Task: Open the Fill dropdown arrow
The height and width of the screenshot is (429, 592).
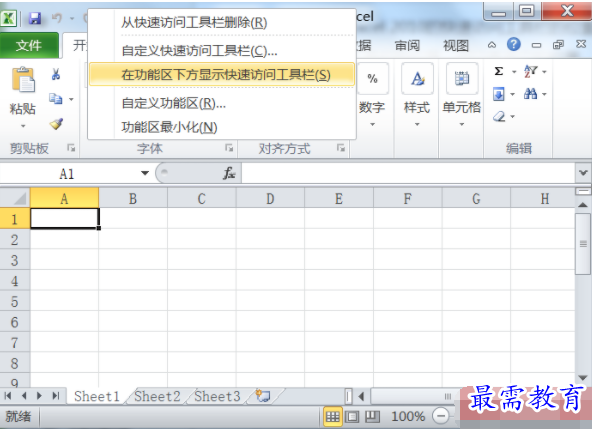Action: click(x=512, y=94)
